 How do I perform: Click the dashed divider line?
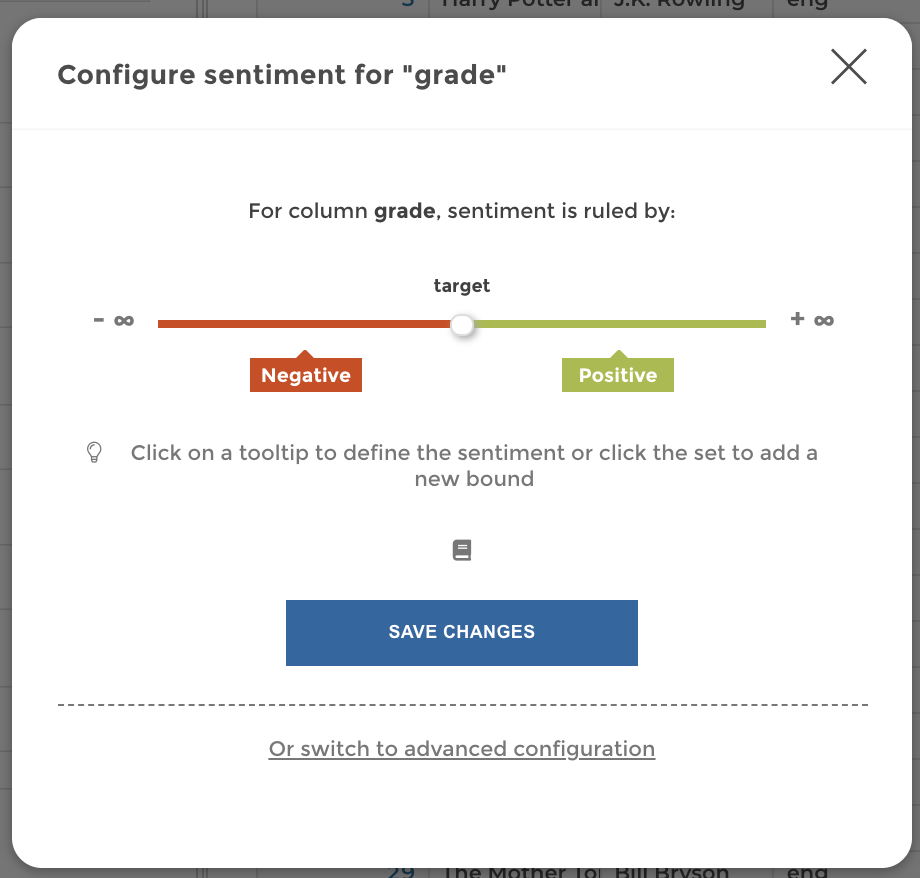pos(462,704)
